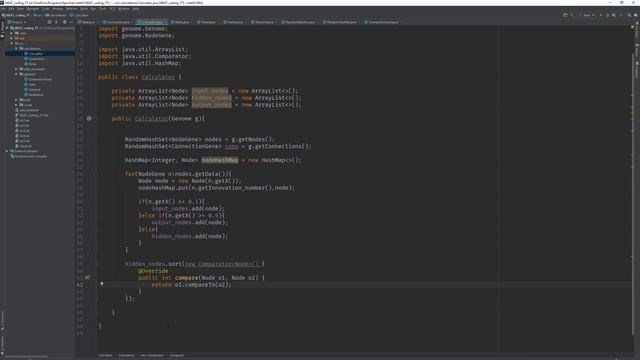640x360 pixels.
Task: Click the Collapse All icon in Project panel
Action: [x=56, y=22]
